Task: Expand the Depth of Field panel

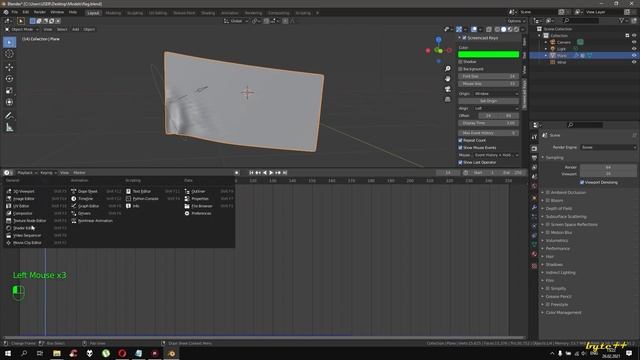Action: coord(543,209)
